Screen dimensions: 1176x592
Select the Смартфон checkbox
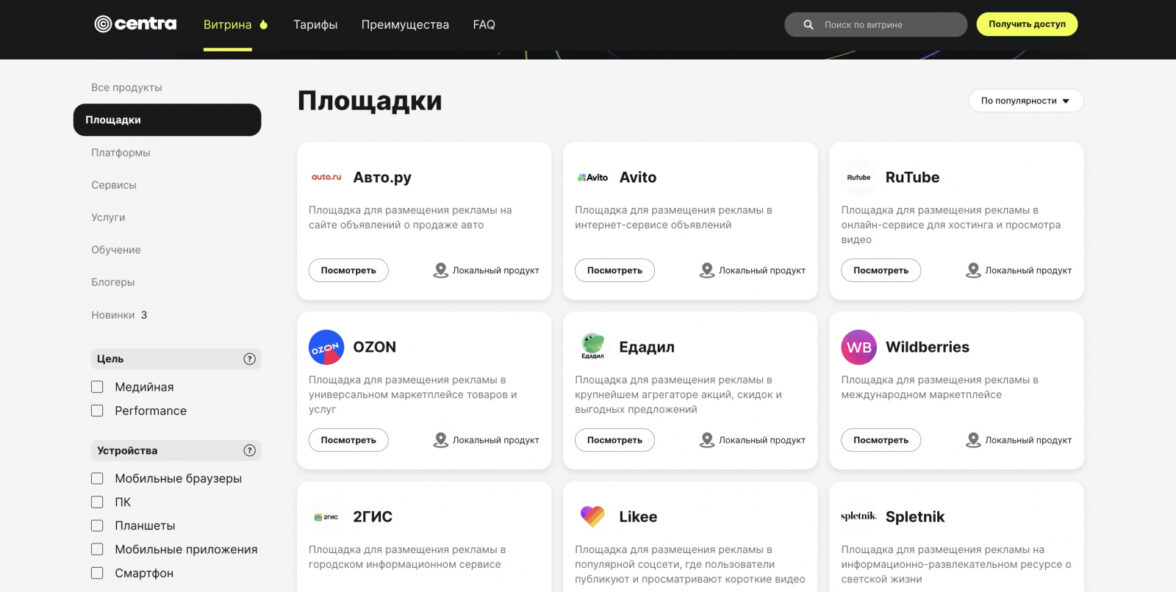97,572
